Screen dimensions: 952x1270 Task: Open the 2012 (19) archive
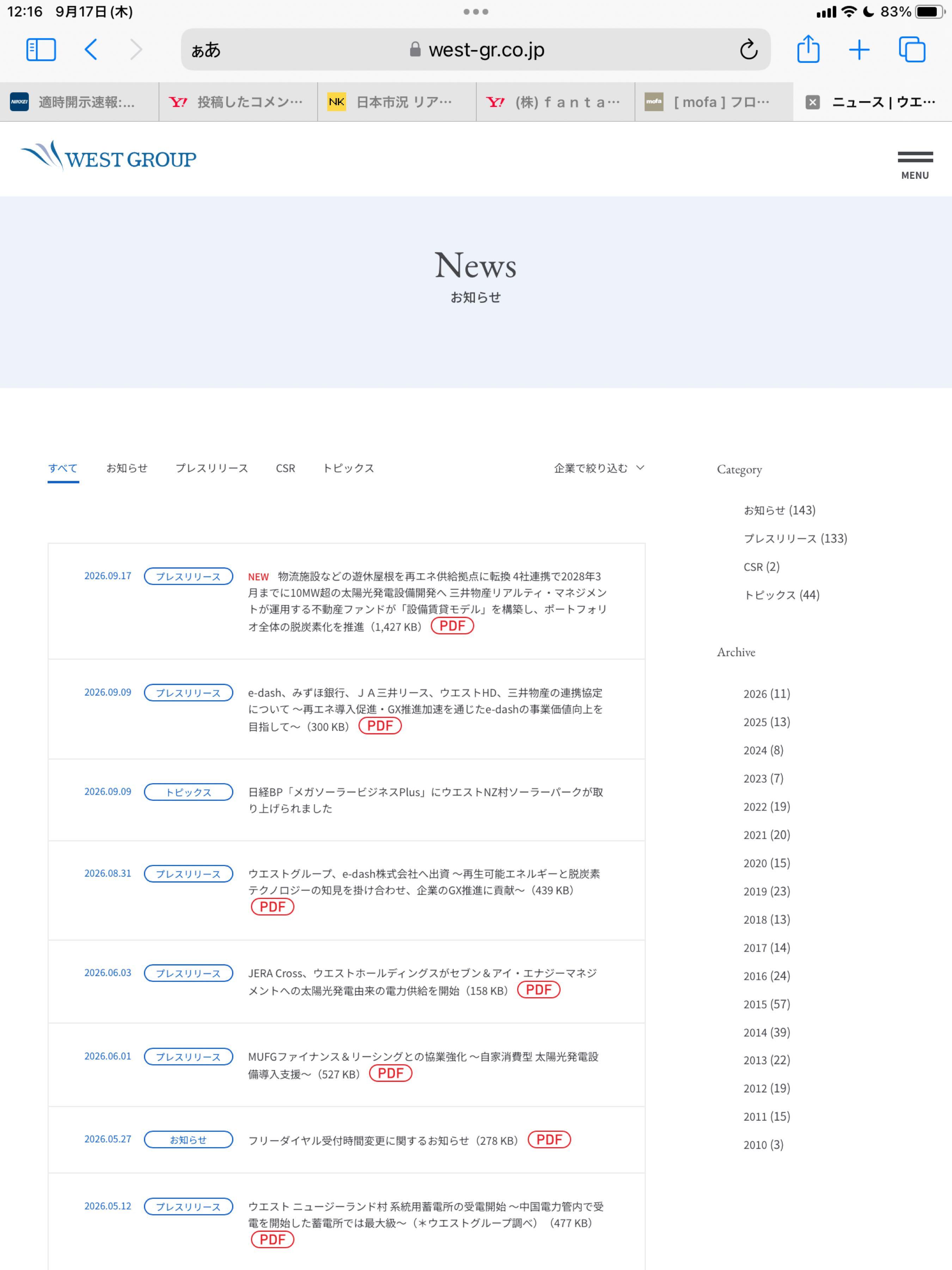click(767, 1088)
